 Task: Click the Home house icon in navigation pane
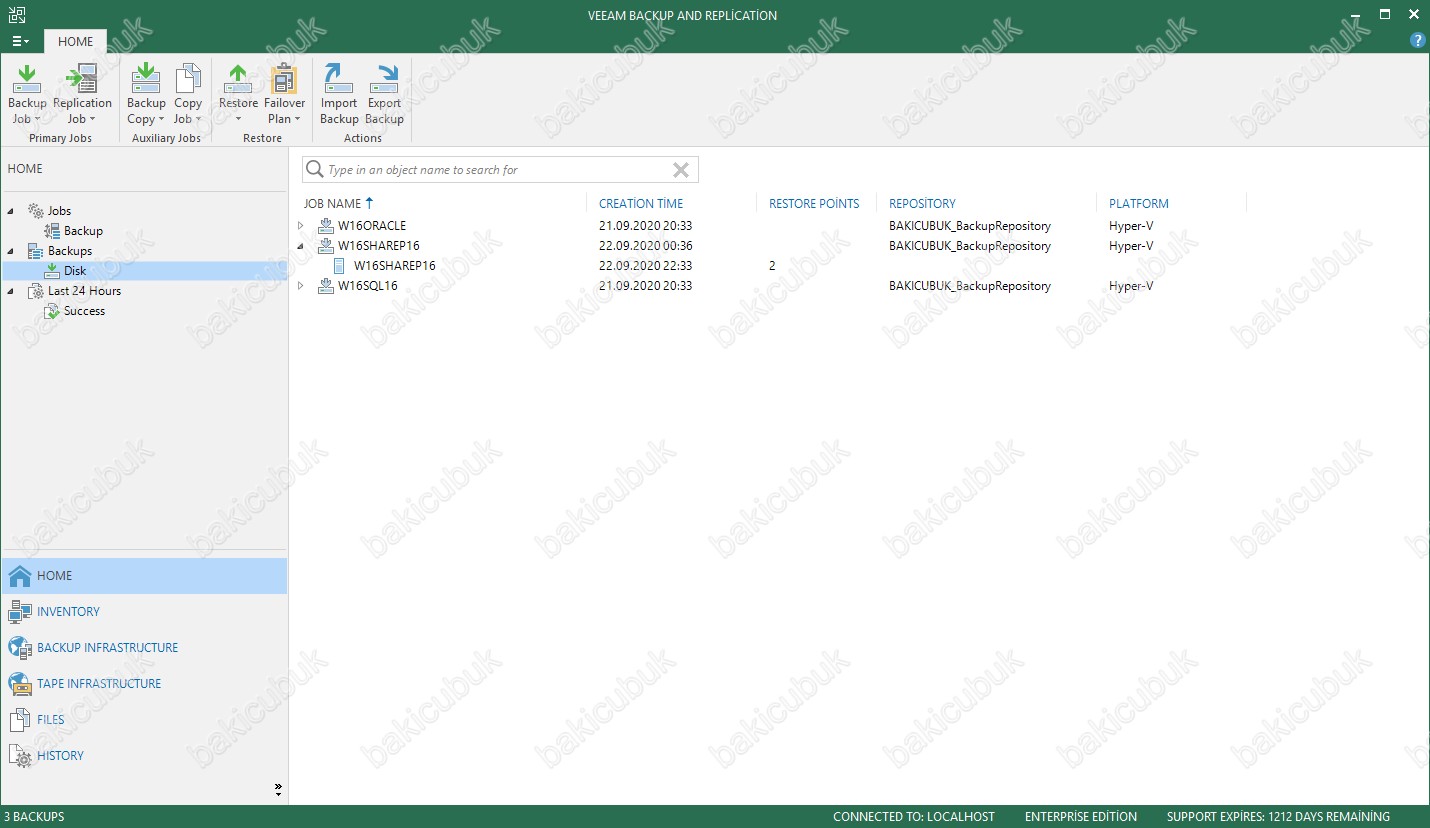[x=20, y=576]
